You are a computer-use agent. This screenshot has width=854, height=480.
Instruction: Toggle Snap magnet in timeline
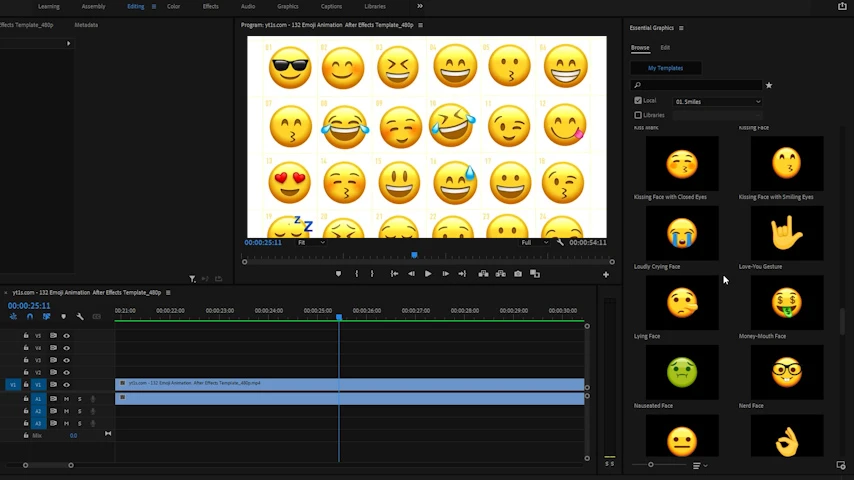[29, 317]
